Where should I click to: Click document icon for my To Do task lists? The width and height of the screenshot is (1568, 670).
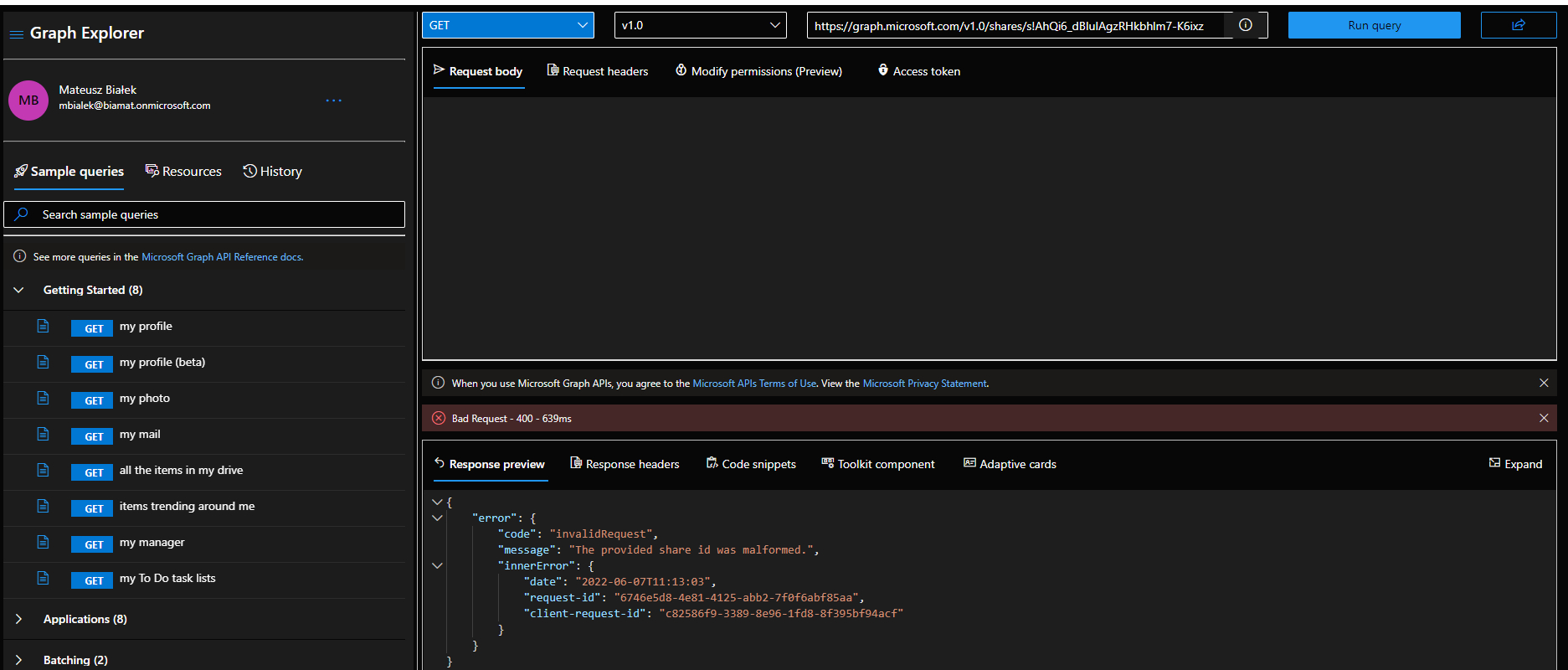click(x=43, y=578)
